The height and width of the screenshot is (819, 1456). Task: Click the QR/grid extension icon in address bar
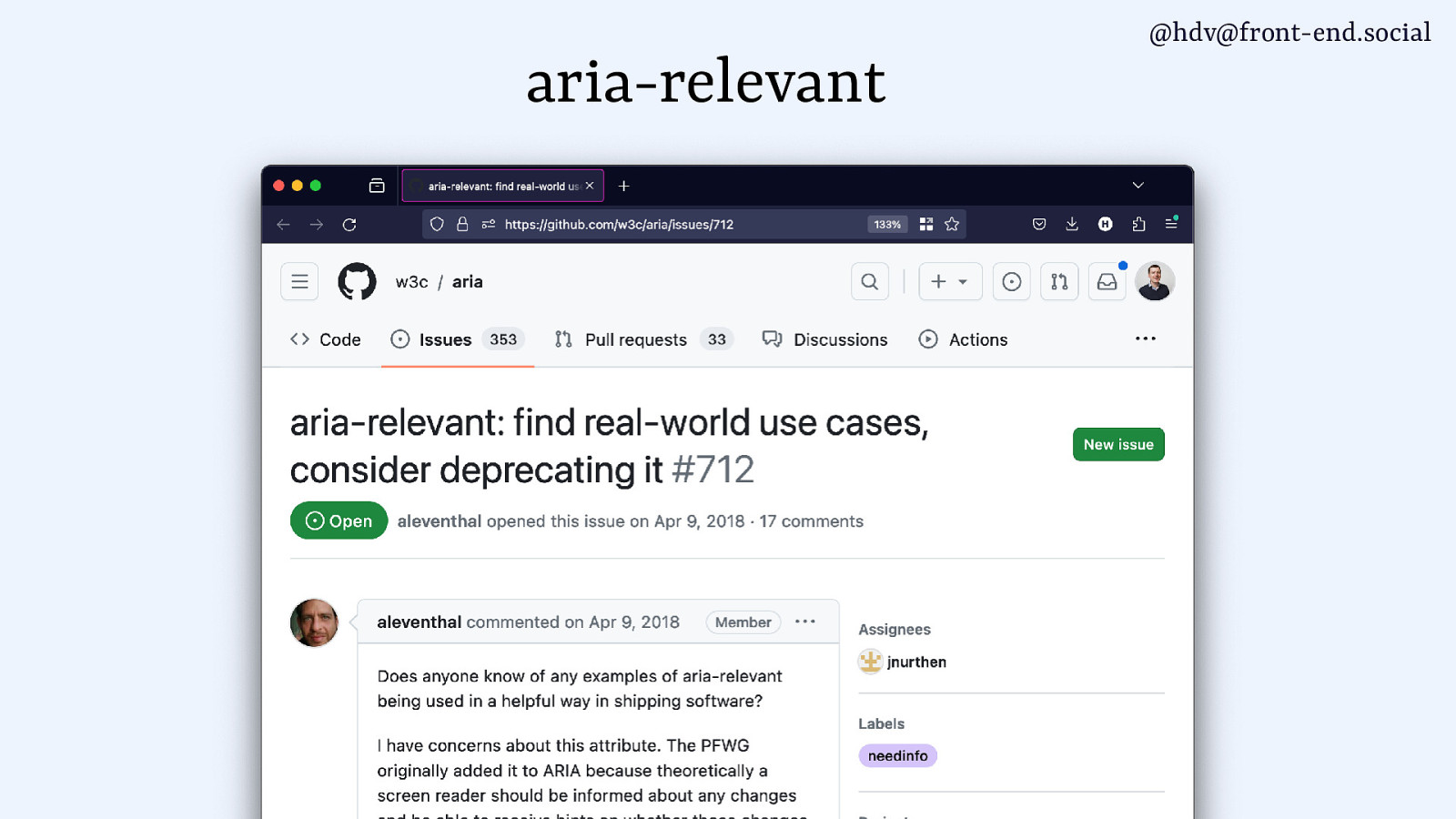click(926, 224)
